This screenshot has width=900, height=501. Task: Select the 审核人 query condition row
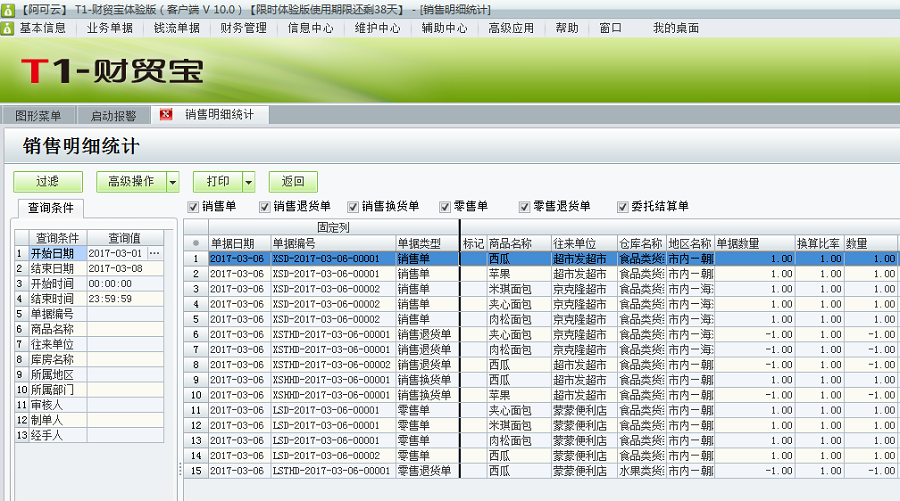point(89,405)
